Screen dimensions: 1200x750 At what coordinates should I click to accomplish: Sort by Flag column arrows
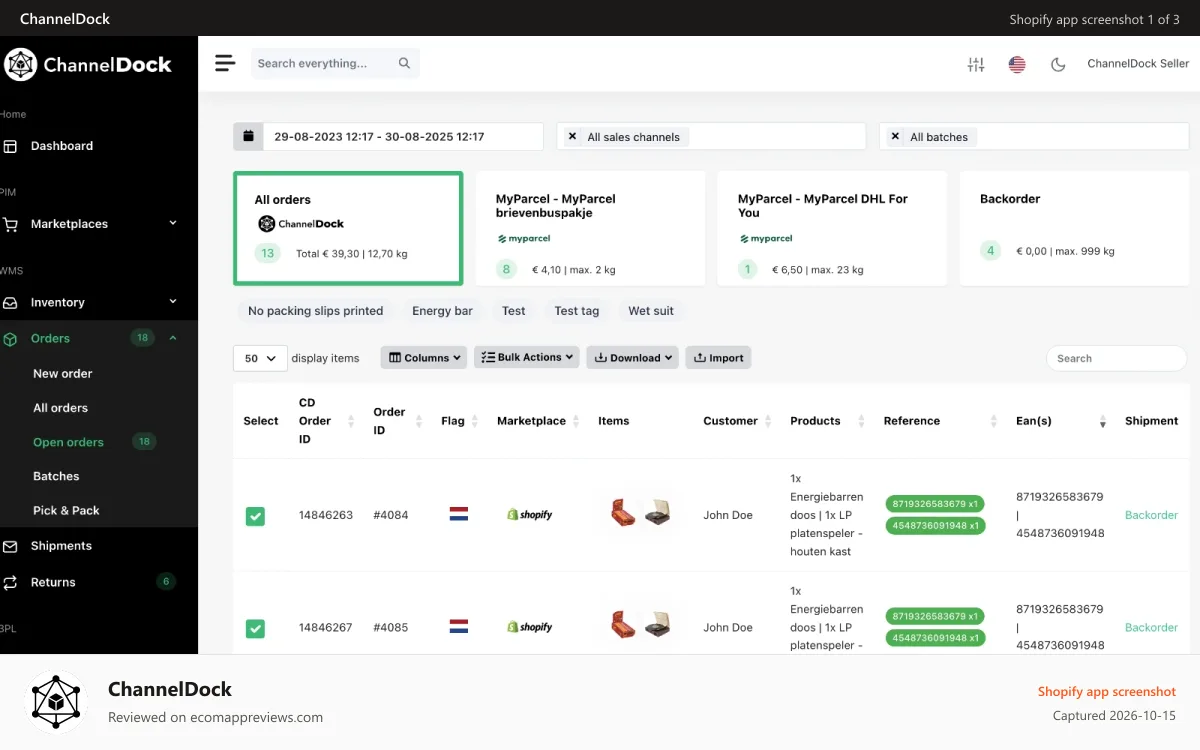pyautogui.click(x=475, y=421)
